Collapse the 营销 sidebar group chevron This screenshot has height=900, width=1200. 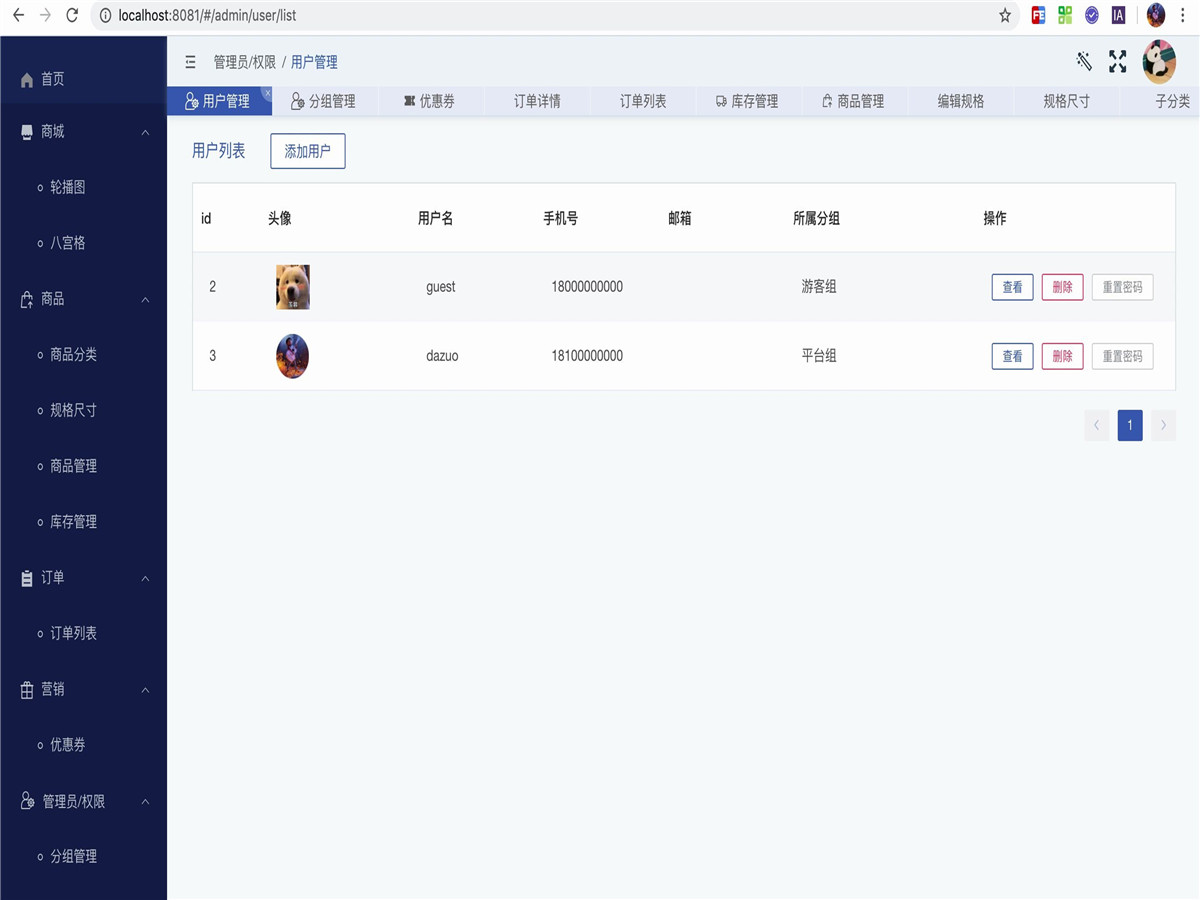[x=145, y=690]
